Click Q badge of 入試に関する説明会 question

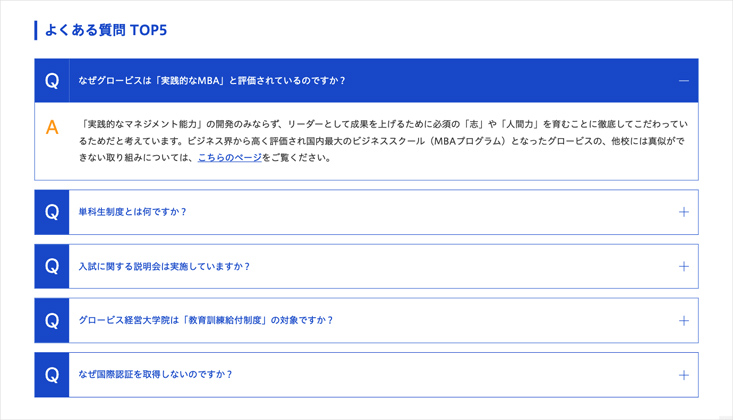[x=52, y=266]
